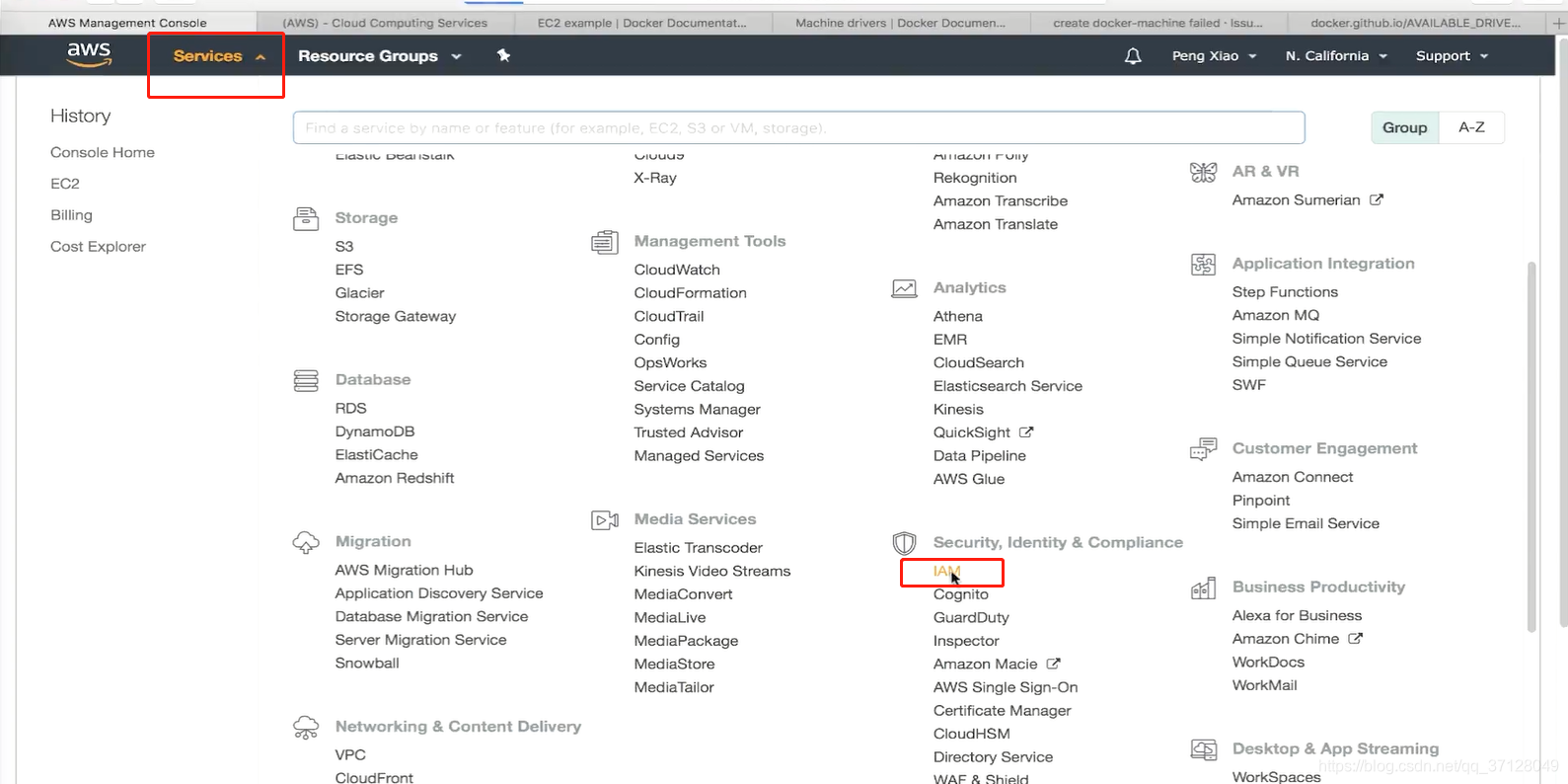Switch to the Cloud Computing Services browser tab
Screen dimensions: 1568x784
[385, 23]
